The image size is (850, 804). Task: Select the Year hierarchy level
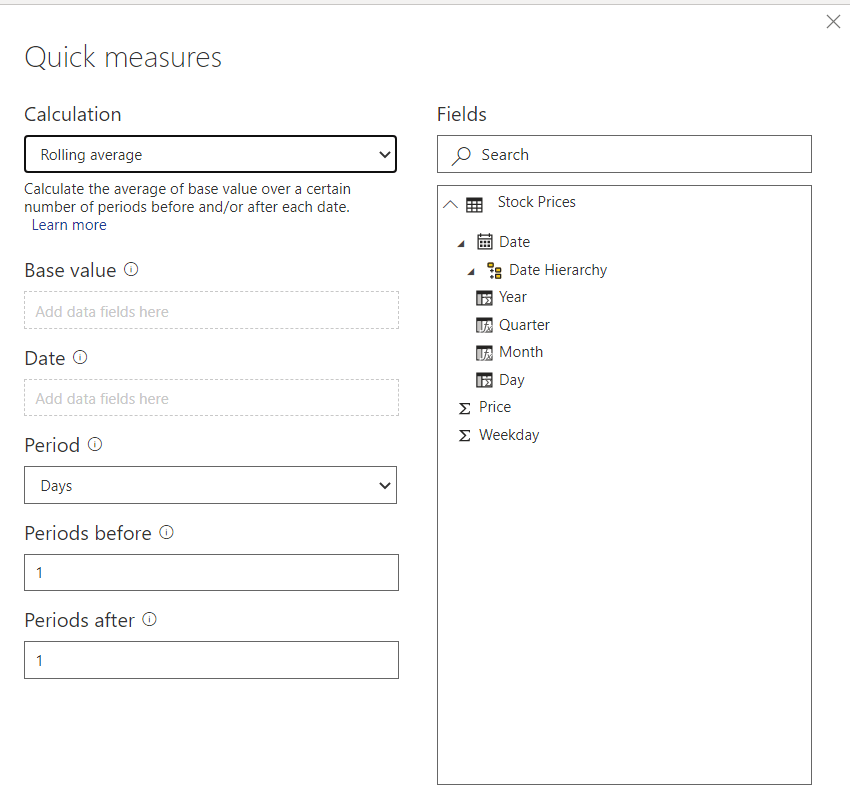[513, 297]
